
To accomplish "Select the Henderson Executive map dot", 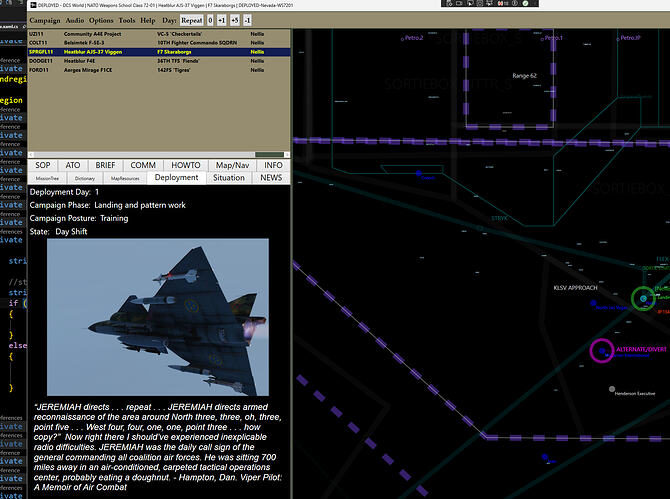I will point(611,389).
